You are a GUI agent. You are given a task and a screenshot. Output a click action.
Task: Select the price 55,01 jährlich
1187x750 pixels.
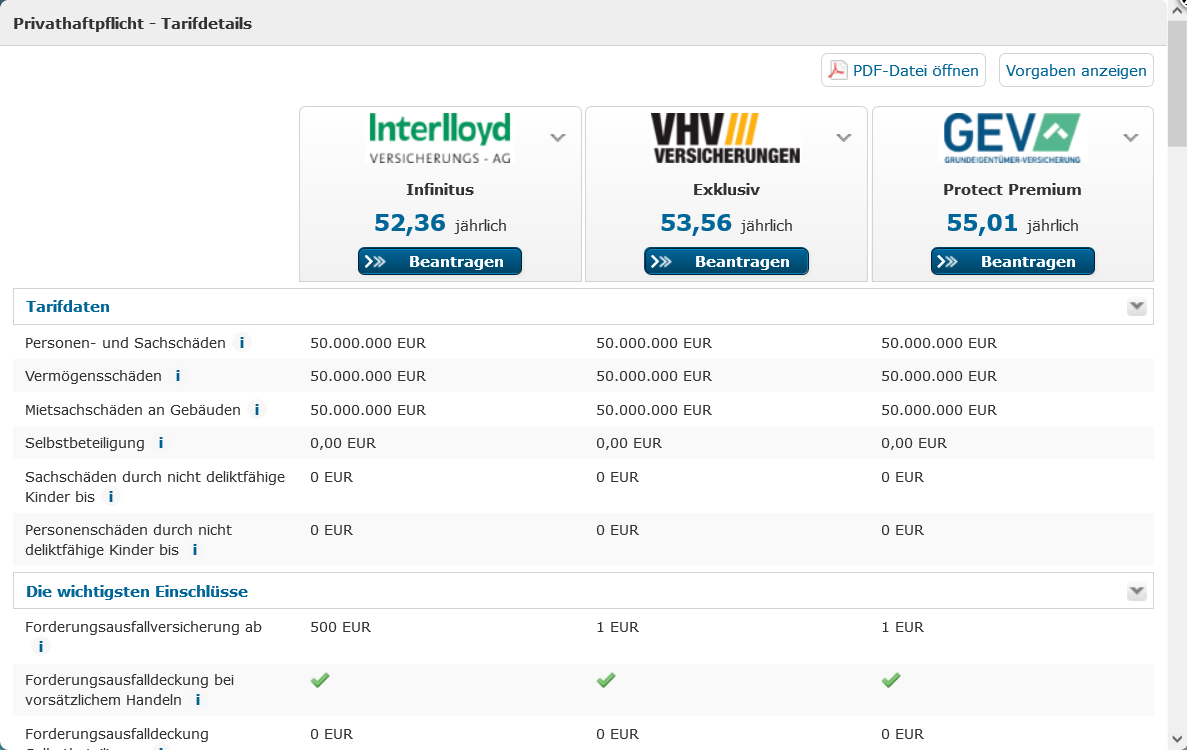pos(1012,223)
